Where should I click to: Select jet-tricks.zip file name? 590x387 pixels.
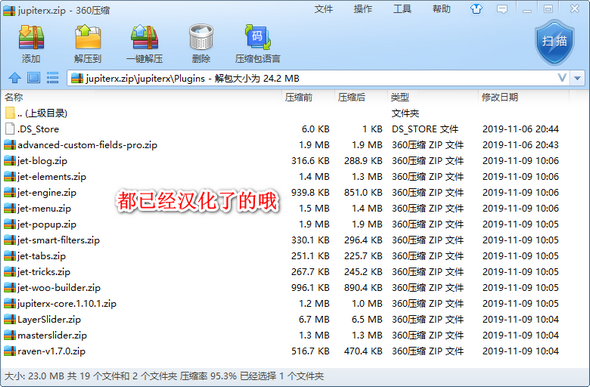(44, 272)
